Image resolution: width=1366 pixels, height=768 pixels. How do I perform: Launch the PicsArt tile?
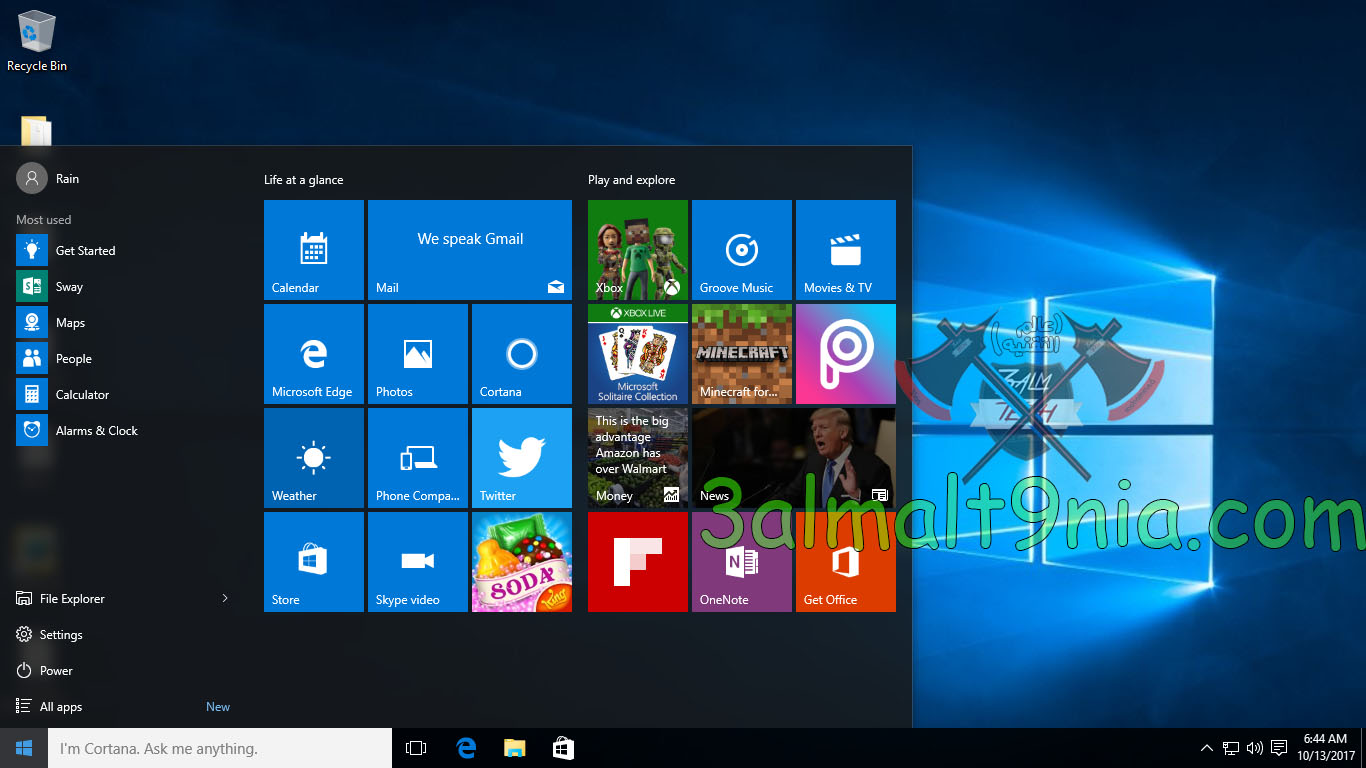coord(846,354)
